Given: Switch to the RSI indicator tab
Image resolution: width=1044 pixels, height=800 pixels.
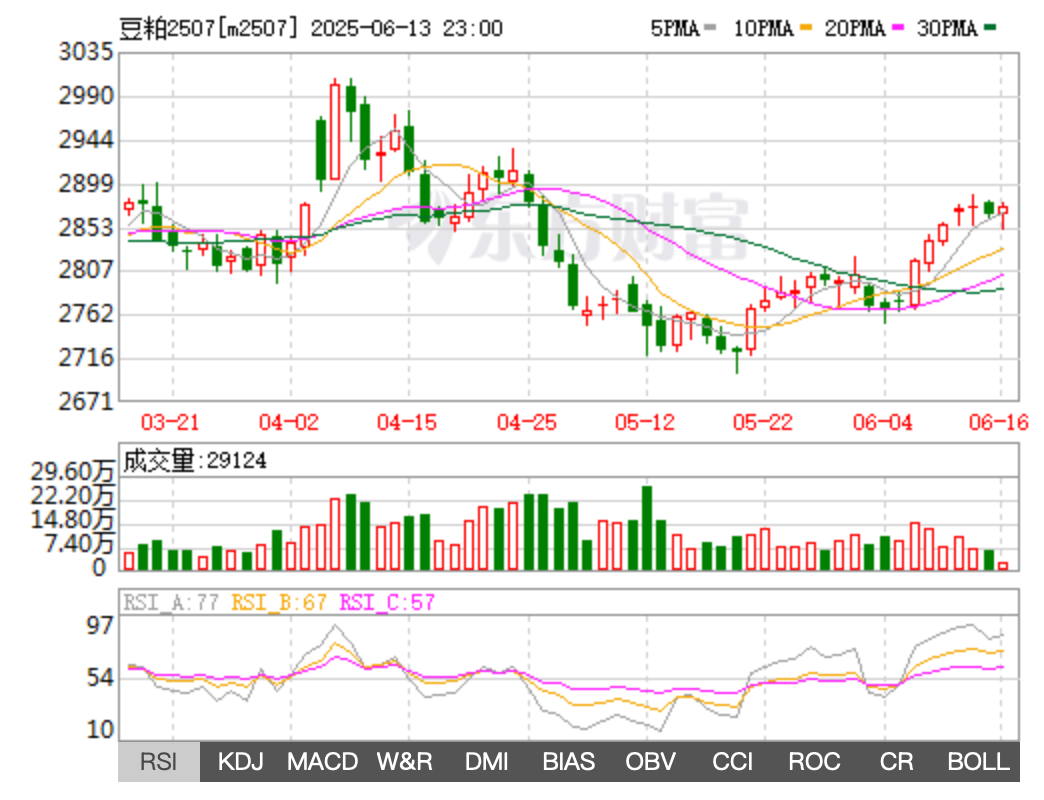Looking at the screenshot, I should tap(158, 762).
